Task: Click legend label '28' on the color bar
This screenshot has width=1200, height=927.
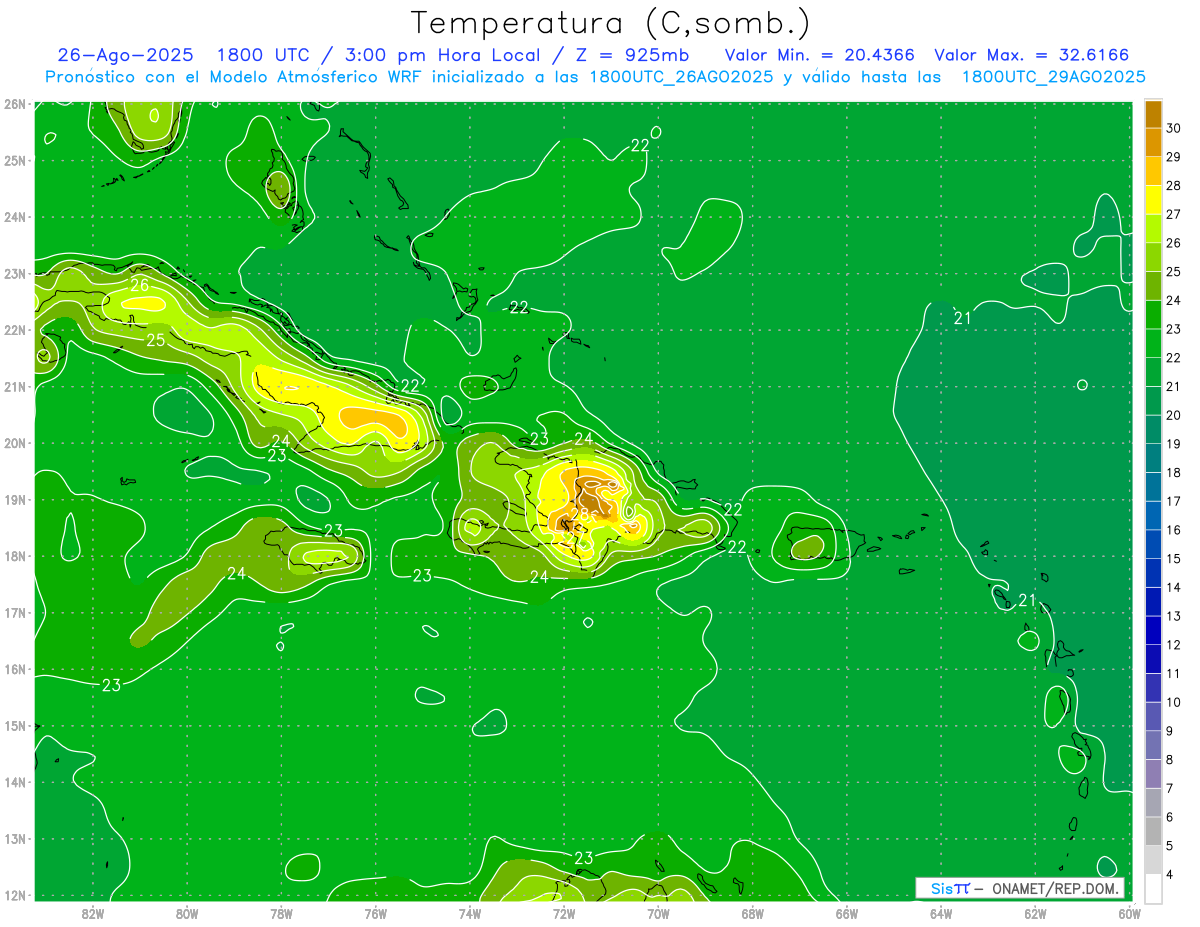Action: [x=1174, y=186]
